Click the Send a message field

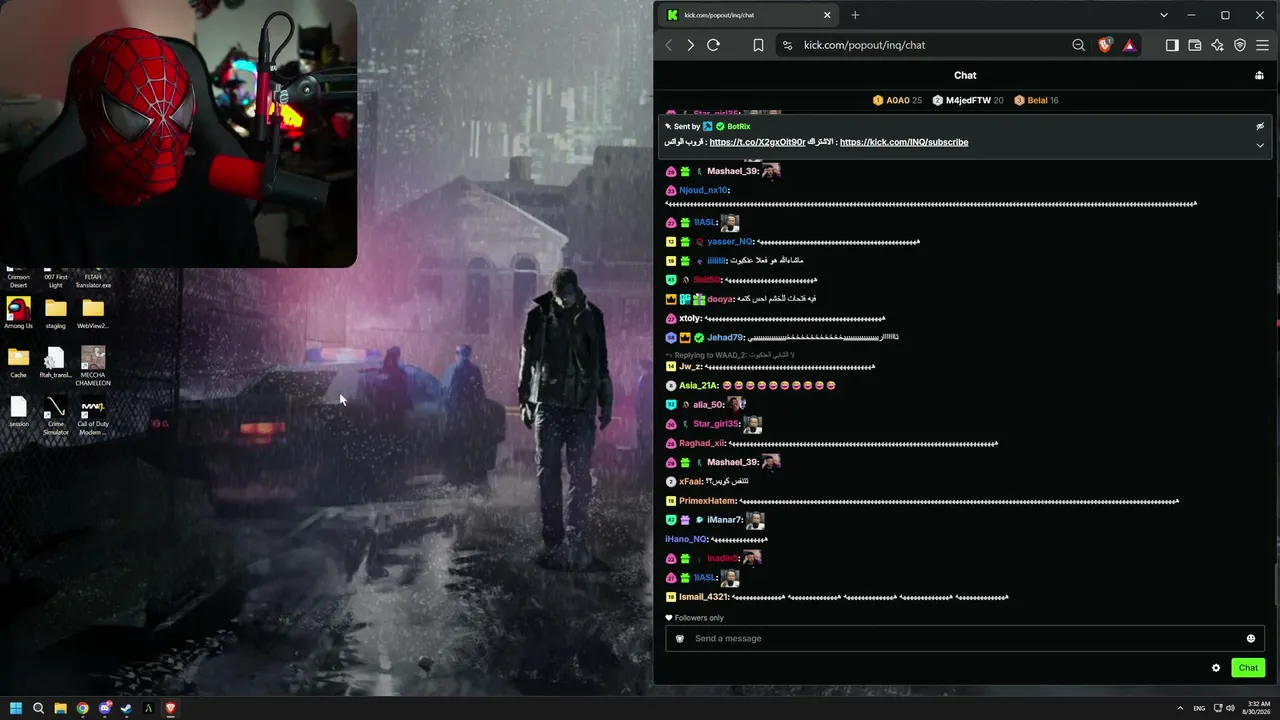click(x=964, y=638)
